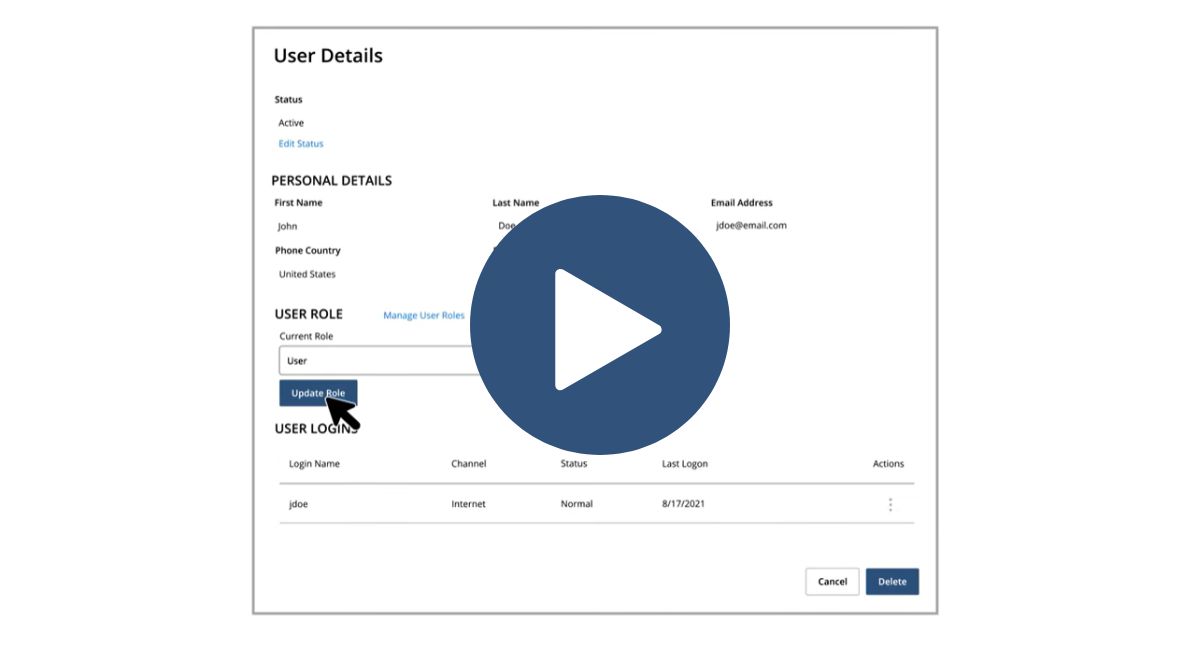
Task: Click the Last Logon column header
Action: coord(685,464)
